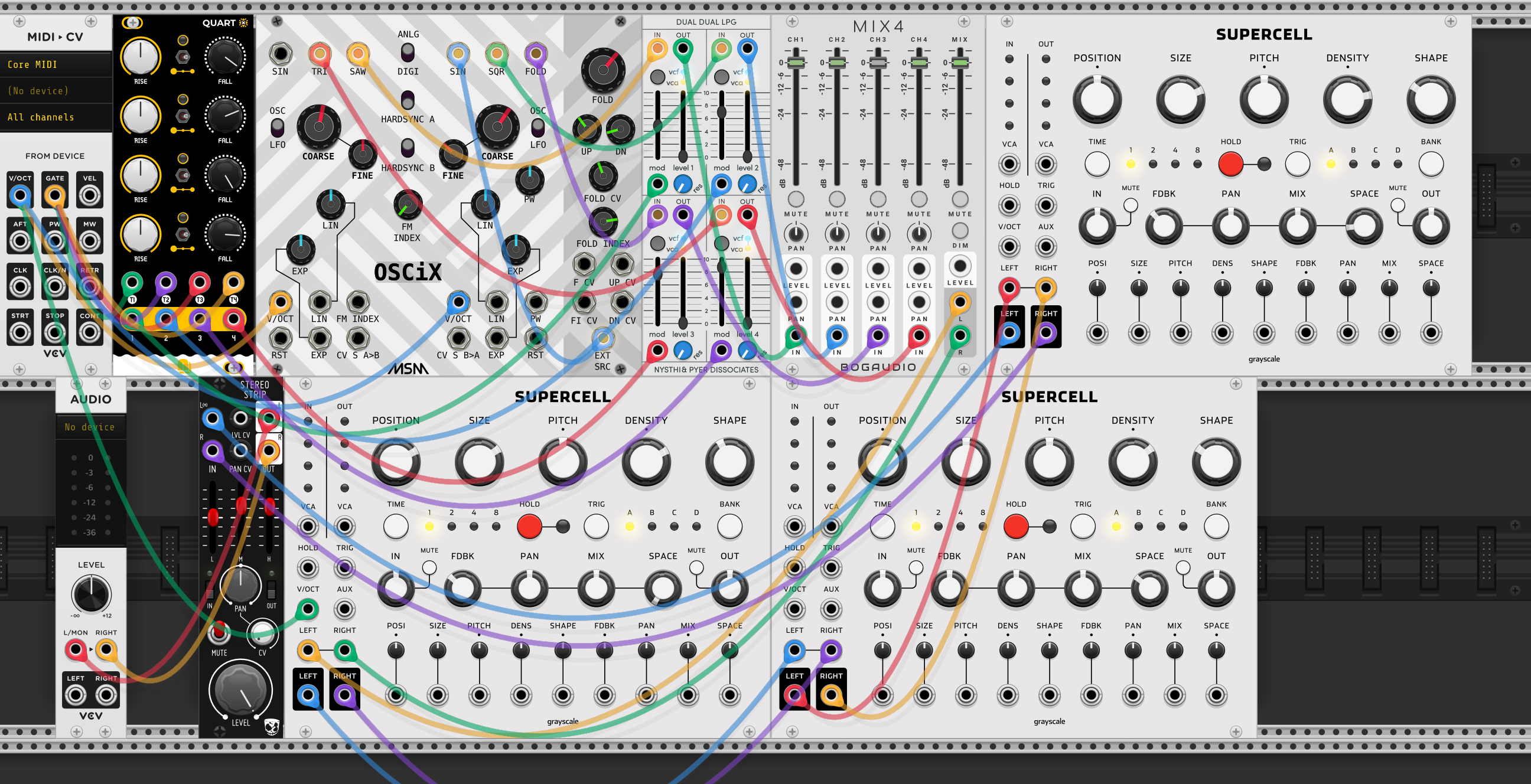Click the EXT SRC input jack on OSCiX
The image size is (1531, 784).
[603, 338]
